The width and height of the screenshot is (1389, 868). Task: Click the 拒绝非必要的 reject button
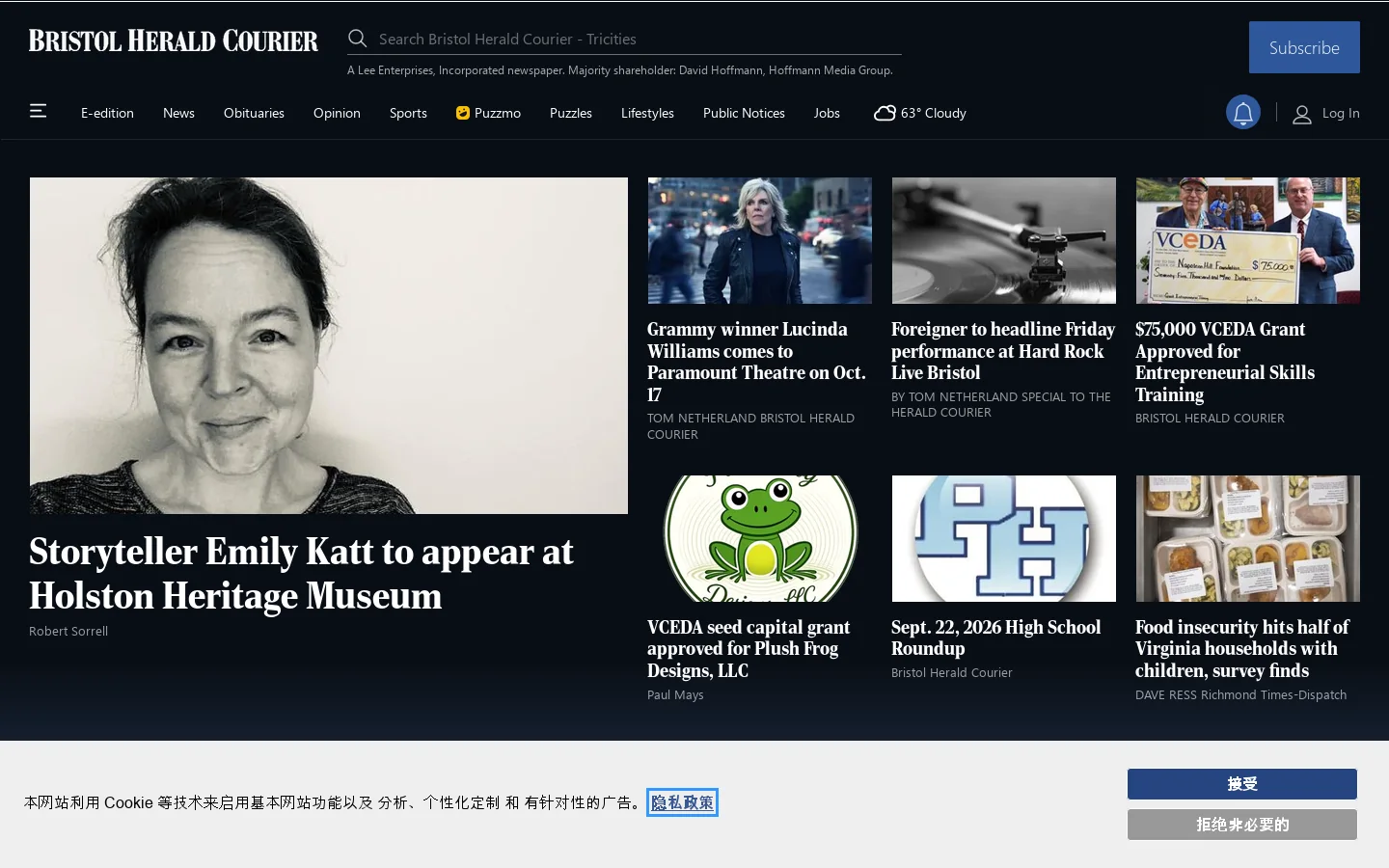click(1242, 825)
